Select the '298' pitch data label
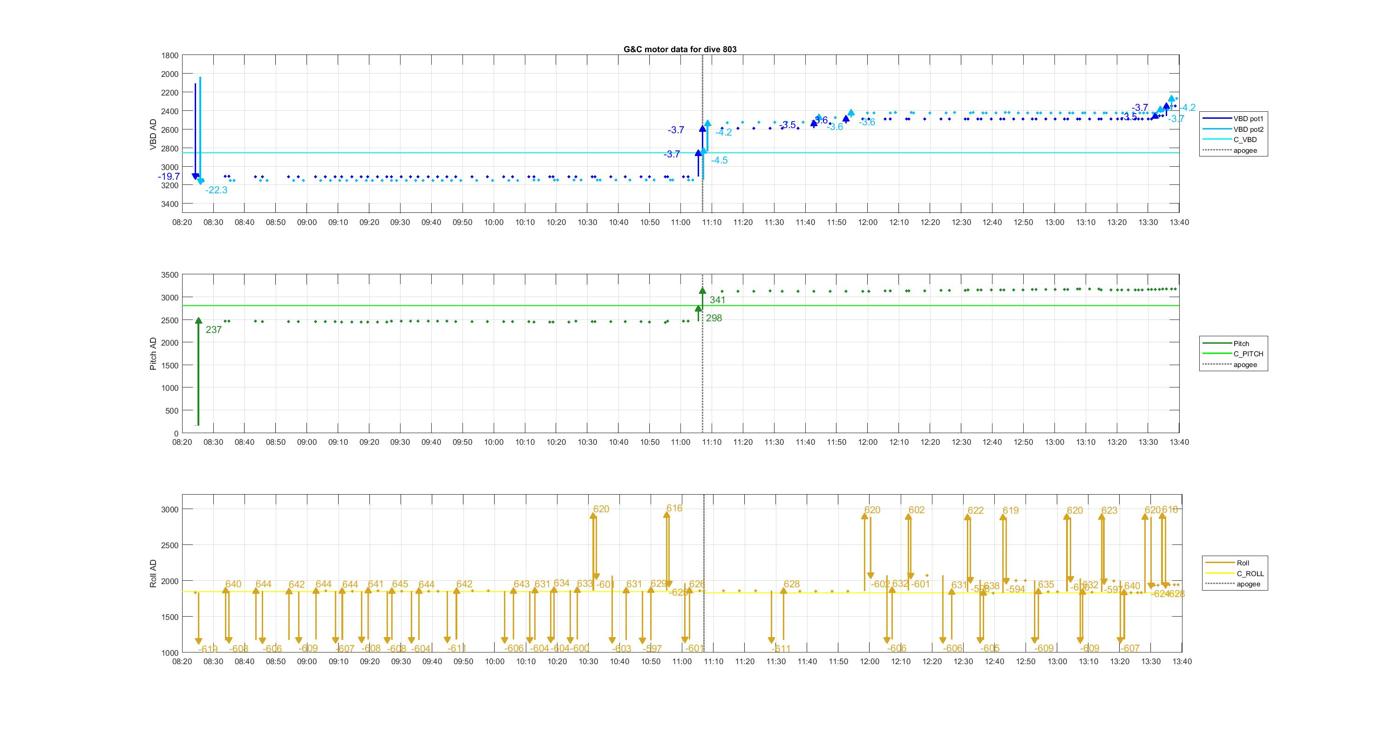Image resolution: width=1400 pixels, height=733 pixels. pos(714,318)
